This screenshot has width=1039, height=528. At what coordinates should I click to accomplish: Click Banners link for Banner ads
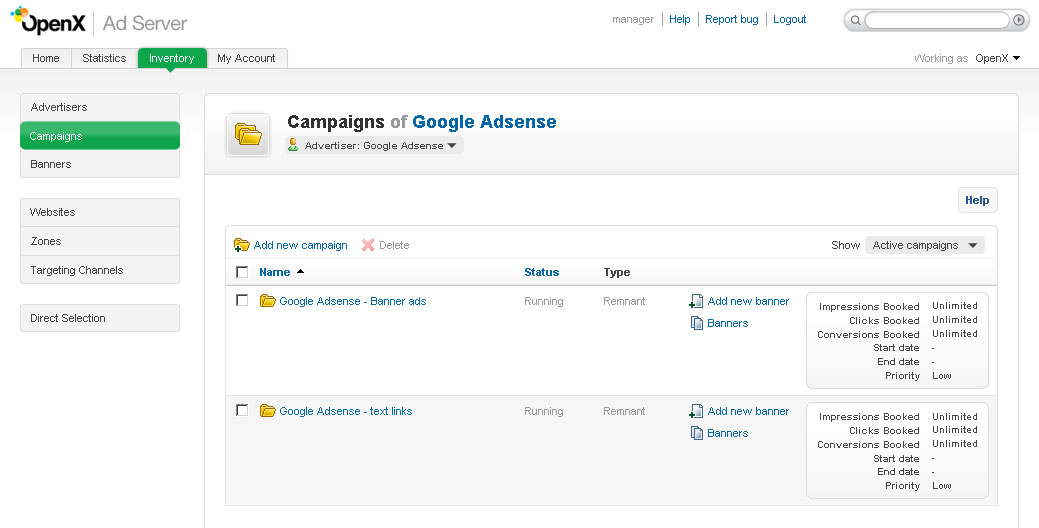click(x=728, y=323)
